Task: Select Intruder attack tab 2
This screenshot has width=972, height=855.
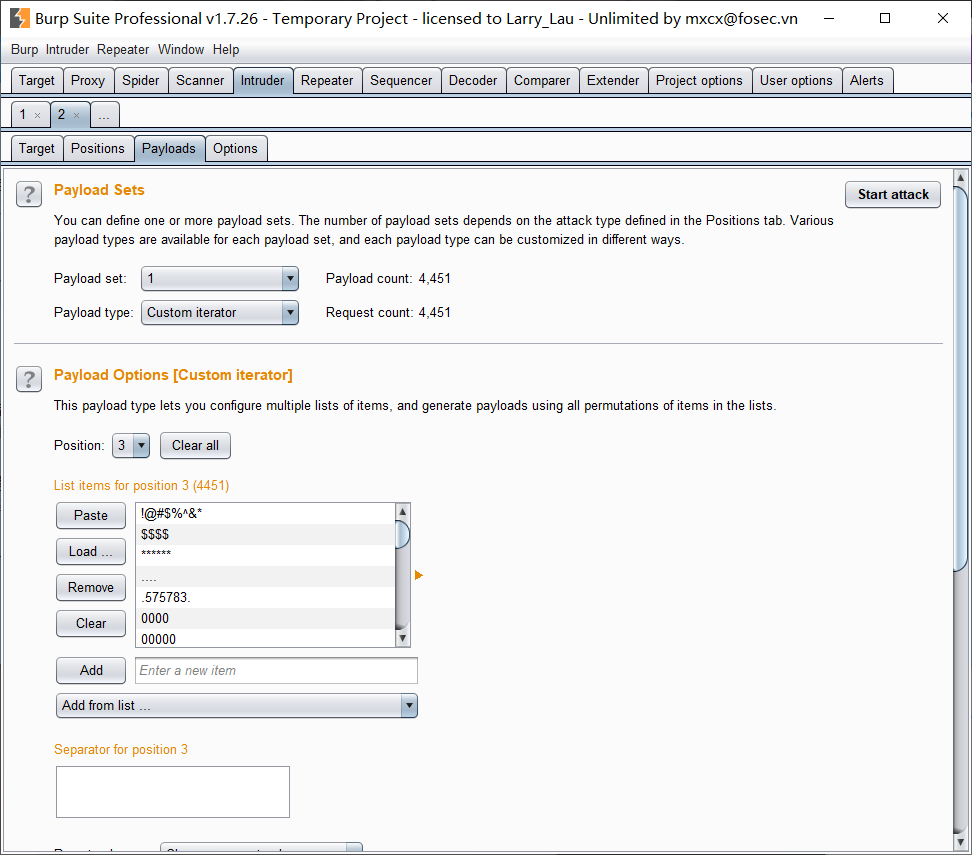Action: point(62,115)
